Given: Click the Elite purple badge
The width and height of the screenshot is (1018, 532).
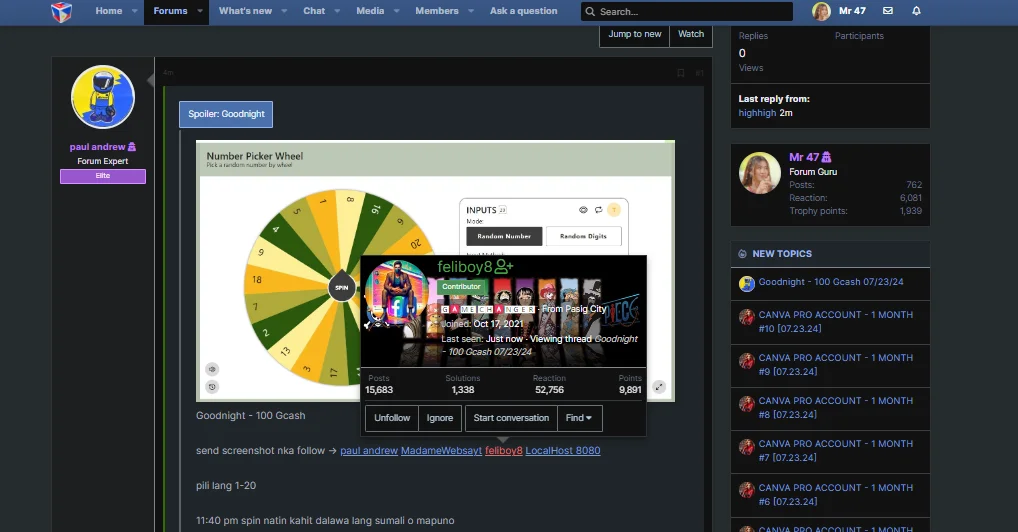Looking at the screenshot, I should 103,176.
